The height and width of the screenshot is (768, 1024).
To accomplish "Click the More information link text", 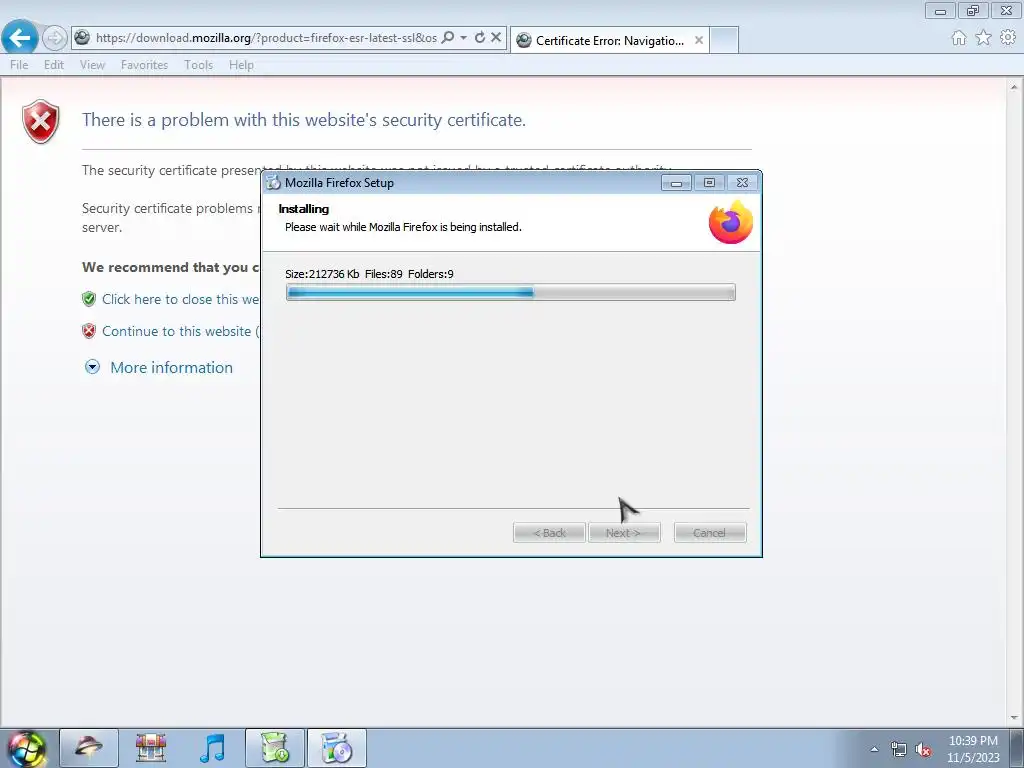I will [171, 368].
